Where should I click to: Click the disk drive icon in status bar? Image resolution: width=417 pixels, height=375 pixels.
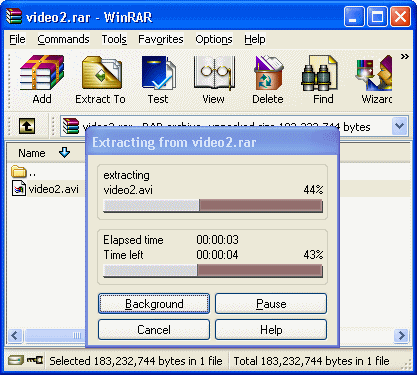pyautogui.click(x=16, y=360)
